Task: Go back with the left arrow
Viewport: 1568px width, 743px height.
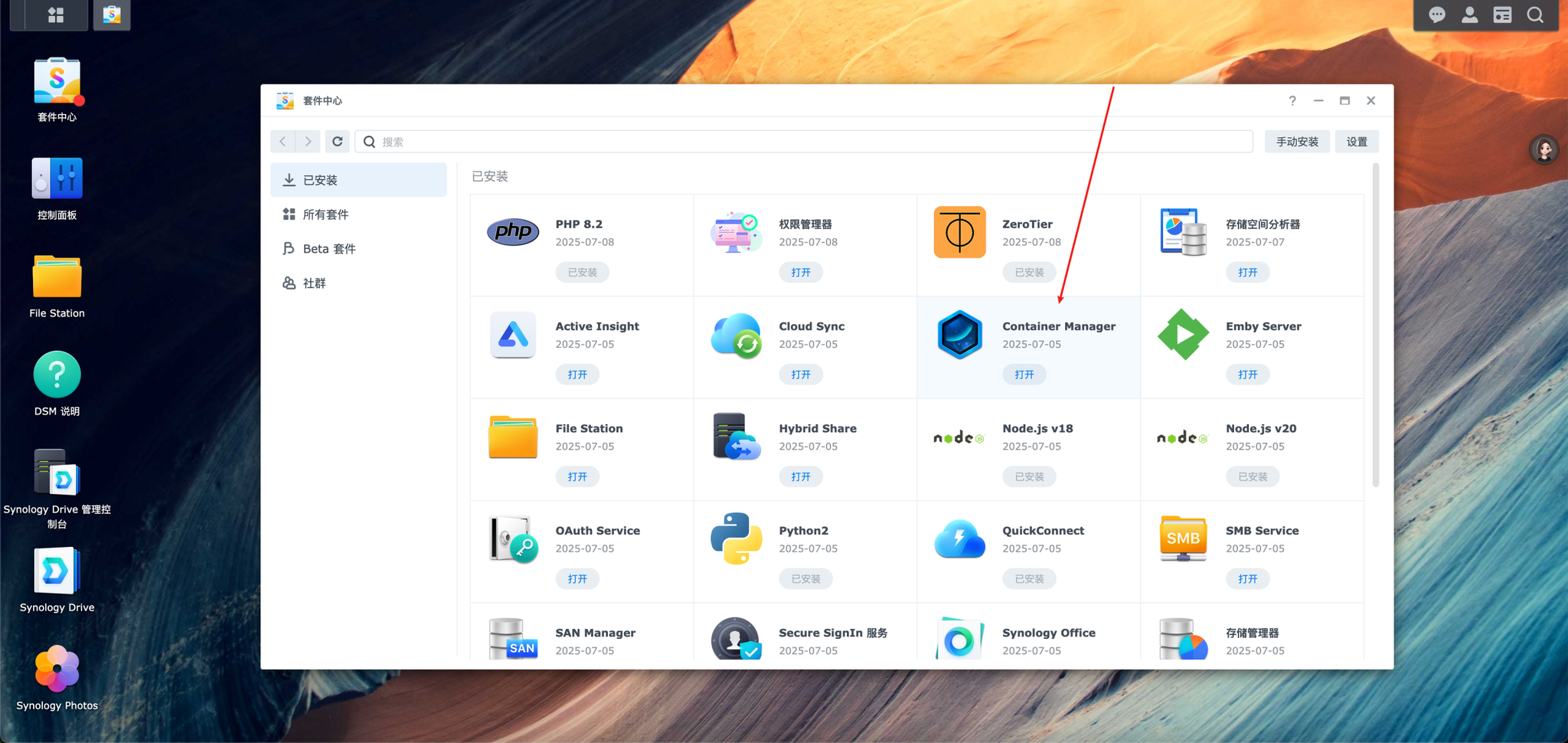Action: [283, 142]
